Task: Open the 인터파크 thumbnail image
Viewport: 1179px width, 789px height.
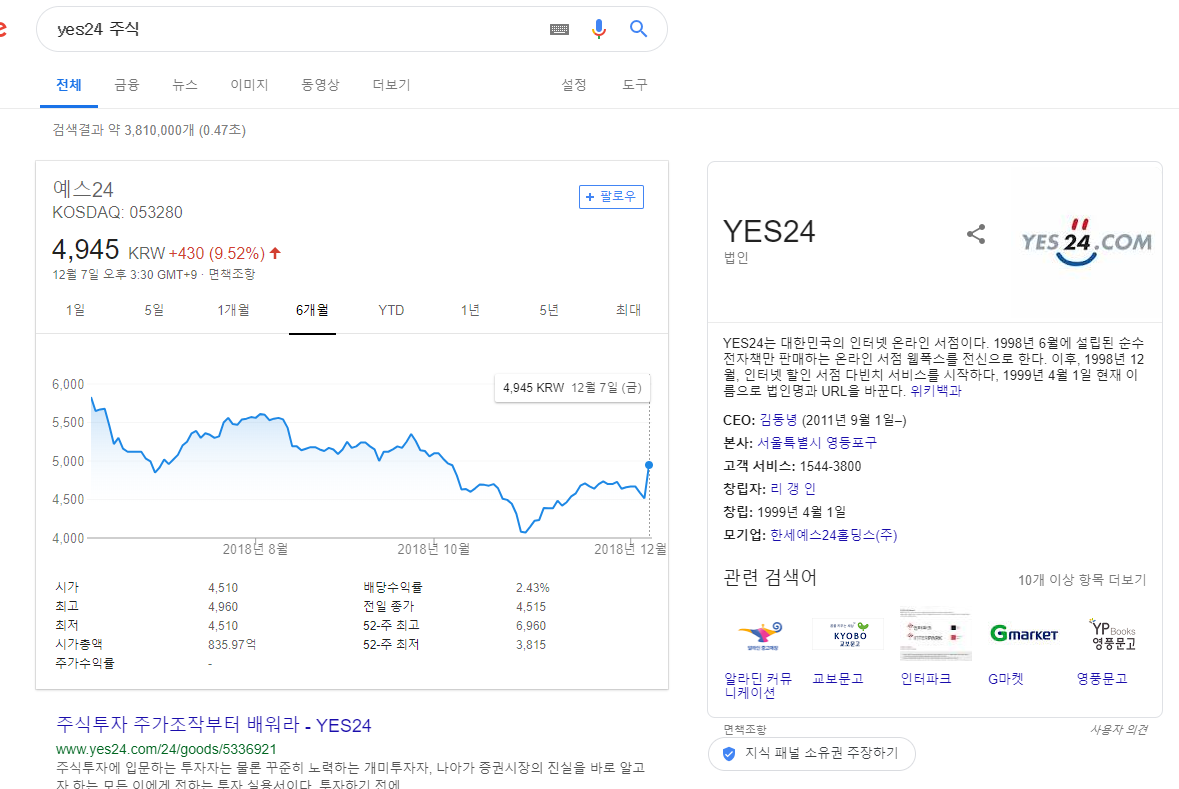Action: tap(935, 633)
